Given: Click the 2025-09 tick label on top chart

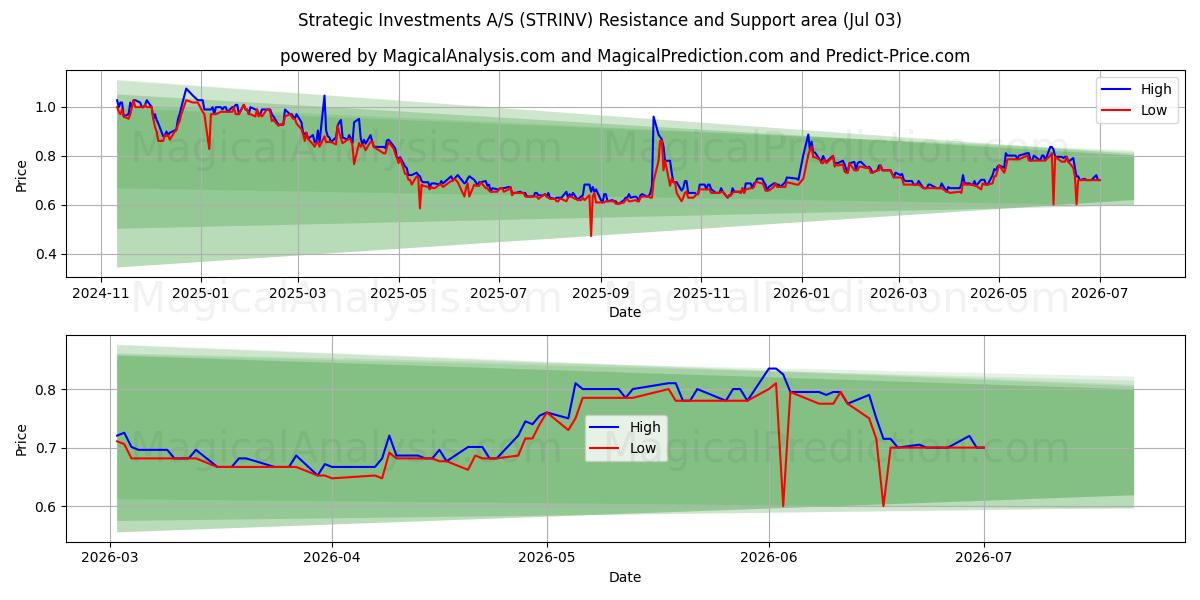Looking at the screenshot, I should pyautogui.click(x=600, y=294).
